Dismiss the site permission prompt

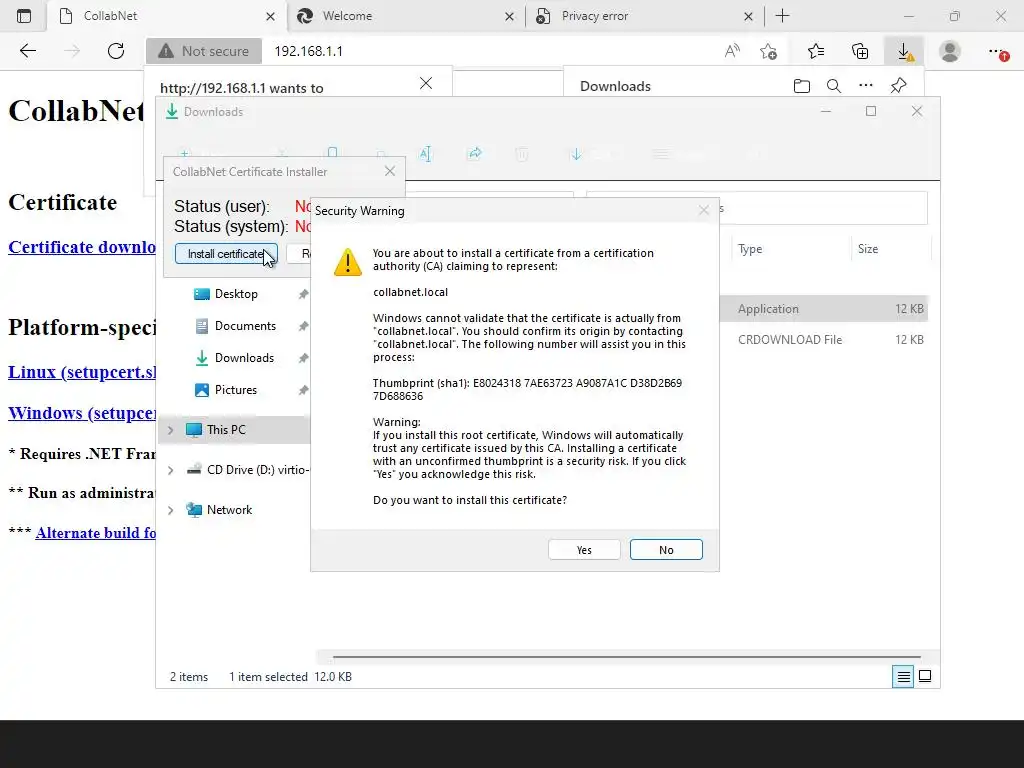(426, 83)
